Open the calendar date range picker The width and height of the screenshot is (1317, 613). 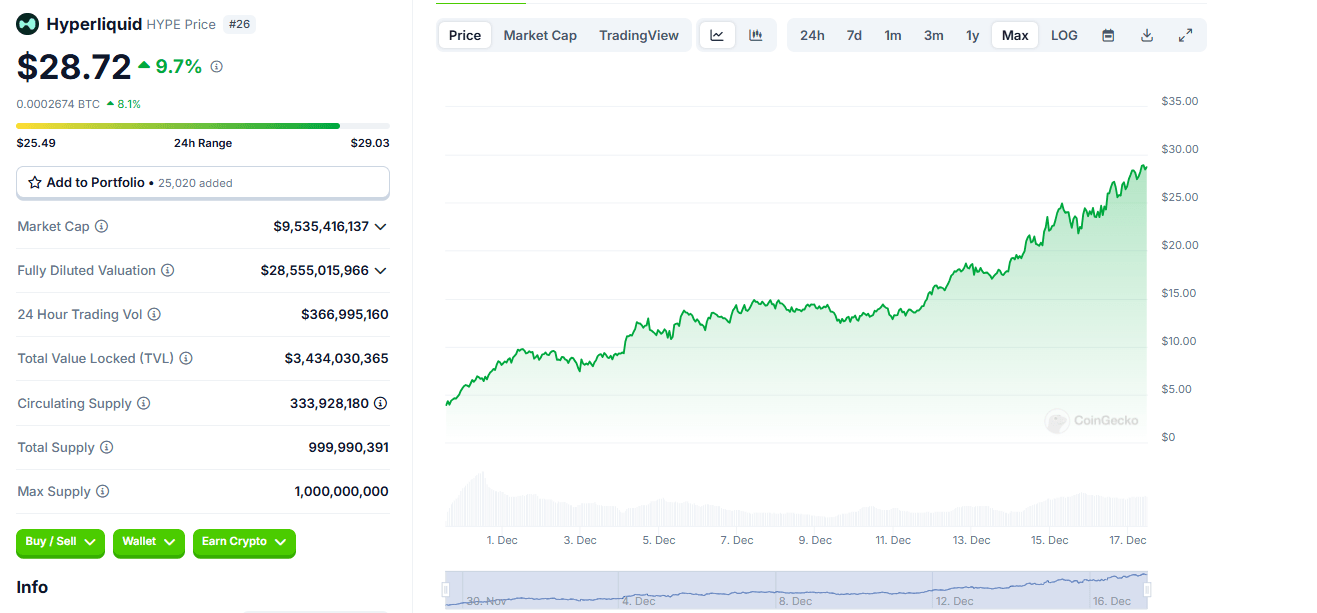[1107, 34]
